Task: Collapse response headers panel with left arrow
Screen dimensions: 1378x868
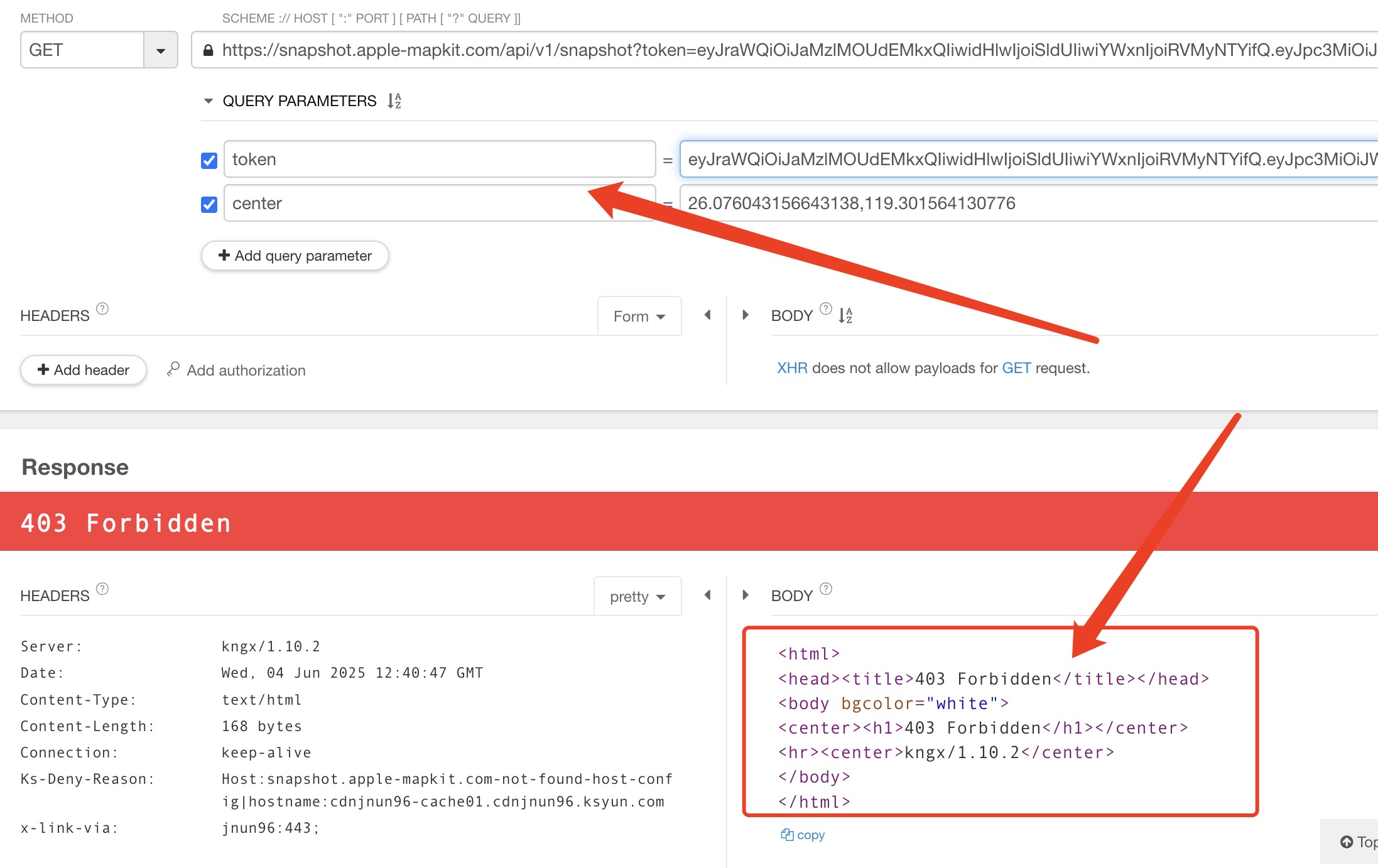Action: pos(708,595)
